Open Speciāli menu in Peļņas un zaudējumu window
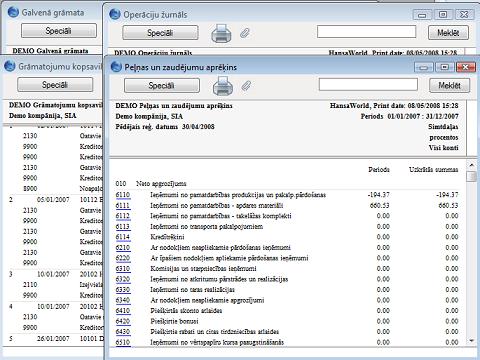Image resolution: width=480 pixels, height=360 pixels. (162, 86)
